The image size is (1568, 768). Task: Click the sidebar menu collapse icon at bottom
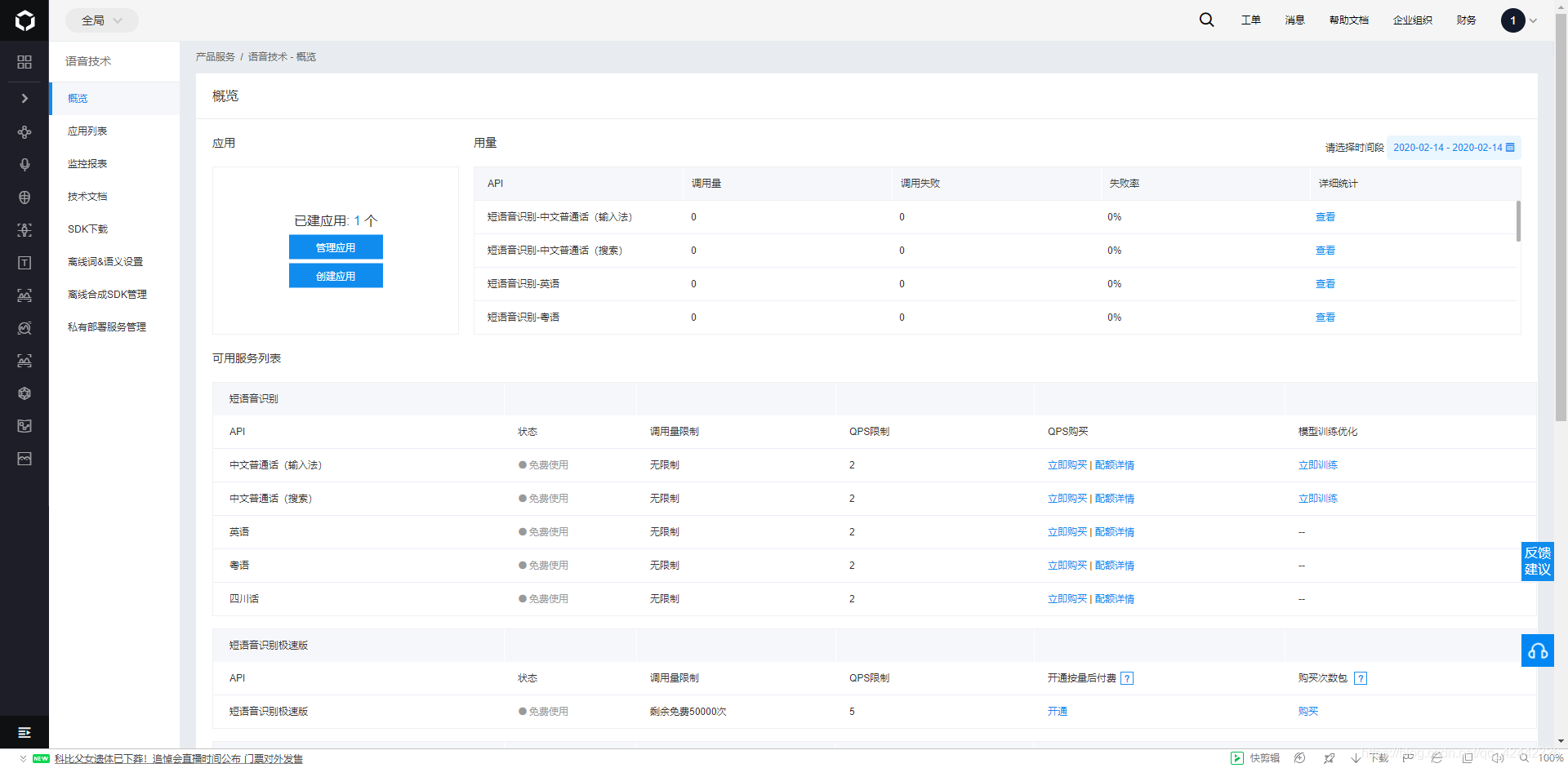(x=24, y=732)
